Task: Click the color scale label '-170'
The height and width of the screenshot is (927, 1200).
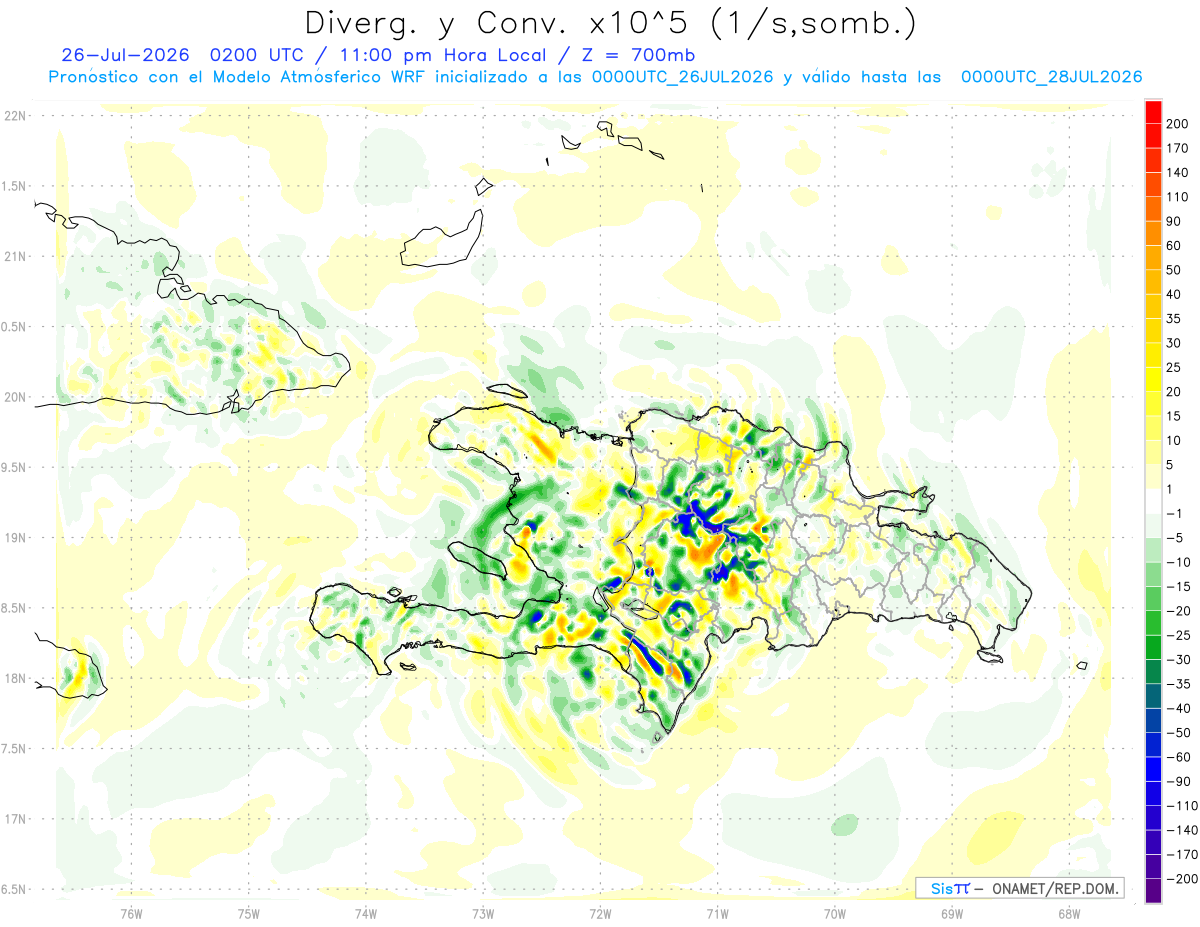Action: pyautogui.click(x=1181, y=855)
